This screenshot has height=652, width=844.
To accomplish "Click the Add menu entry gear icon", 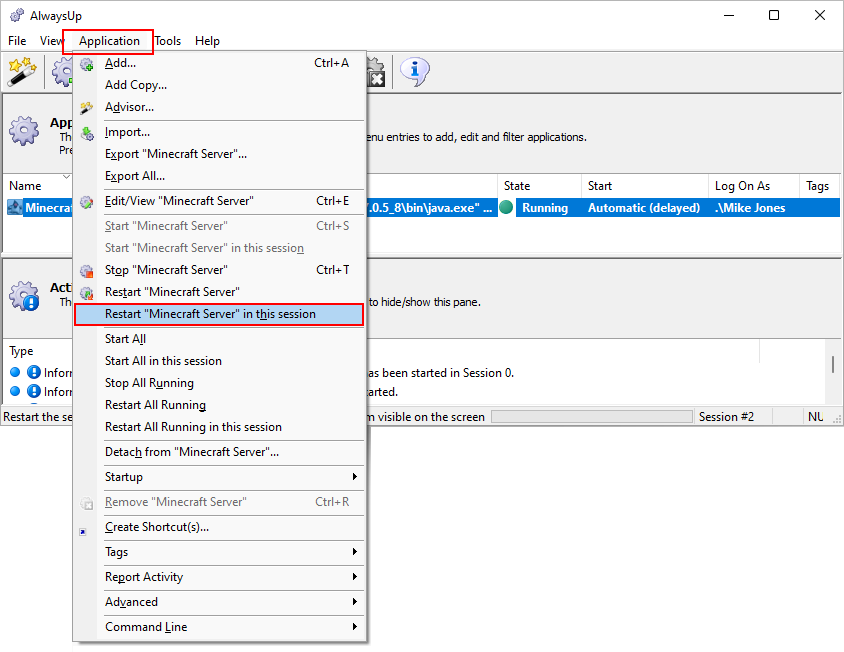I will click(86, 64).
